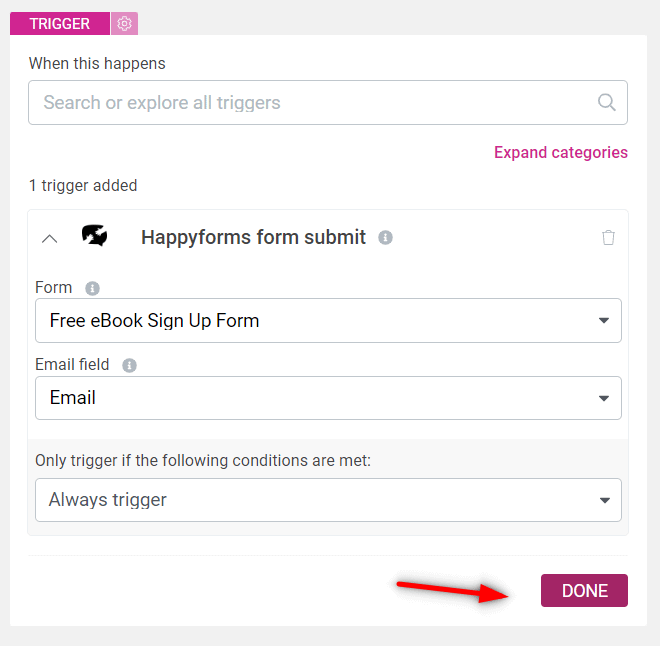Viewport: 660px width, 646px height.
Task: Click the 1 trigger added text
Action: pos(83,186)
